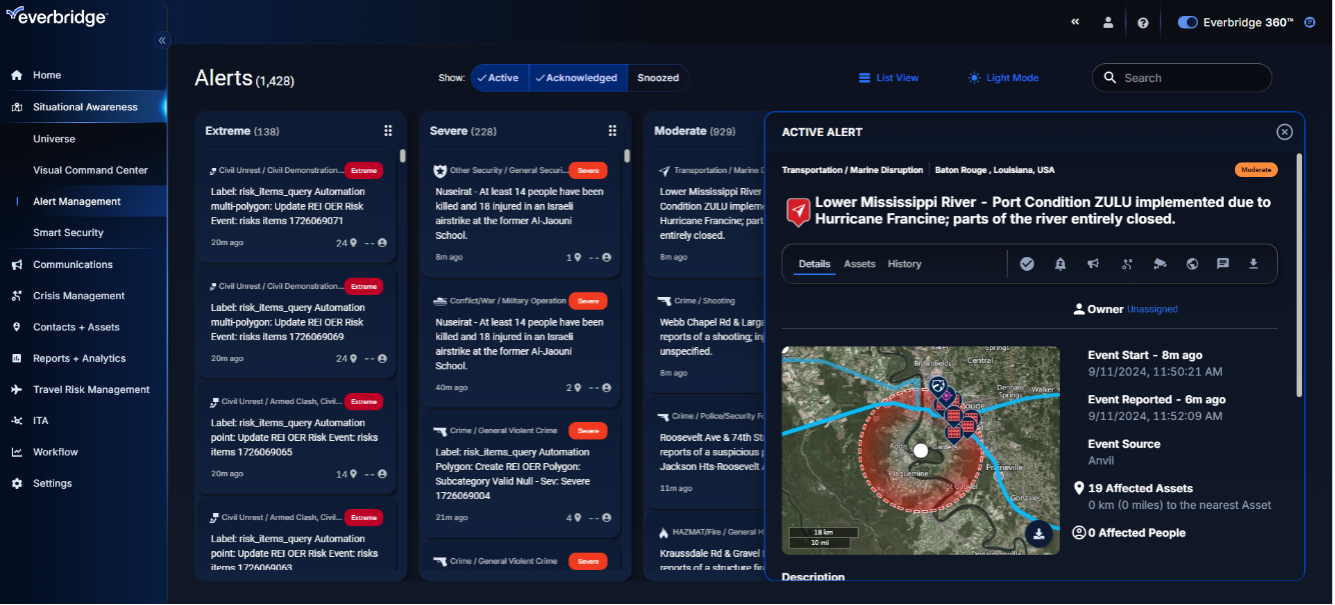Download the alert with the download icon
This screenshot has width=1335, height=605.
click(1253, 264)
